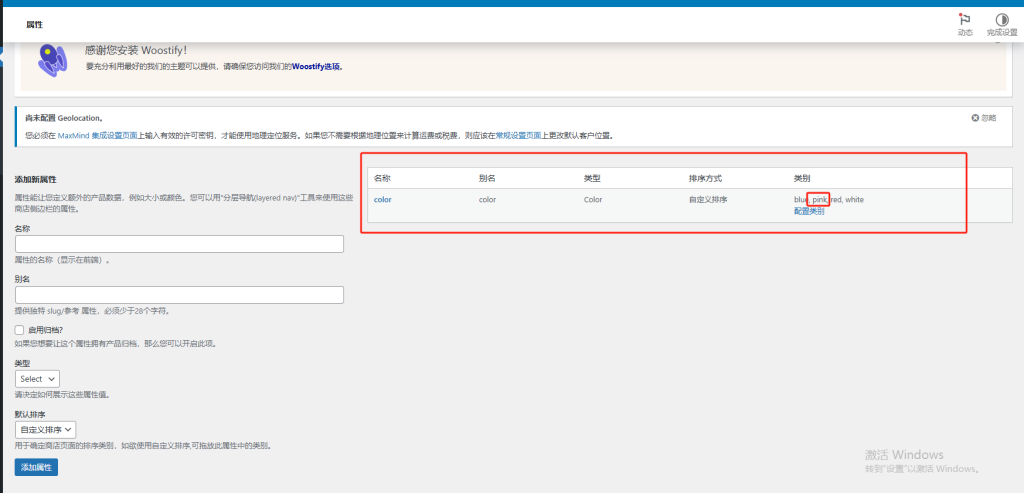The width and height of the screenshot is (1024, 493).
Task: Click the 名称 column header
Action: tap(382, 178)
